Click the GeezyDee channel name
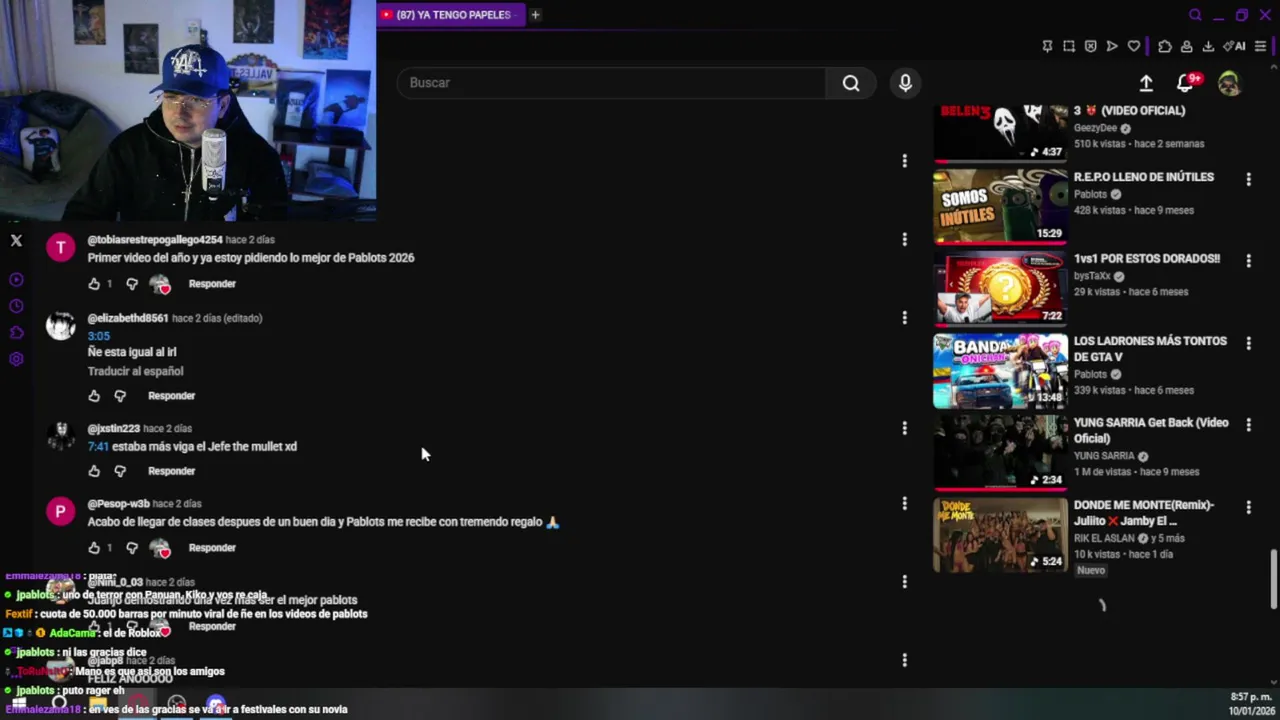The image size is (1280, 720). coord(1095,128)
